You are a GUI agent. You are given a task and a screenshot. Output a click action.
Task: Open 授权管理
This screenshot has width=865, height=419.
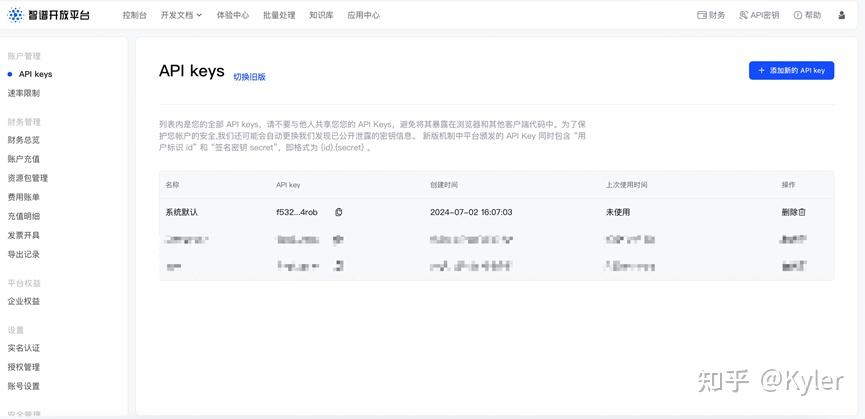[24, 367]
